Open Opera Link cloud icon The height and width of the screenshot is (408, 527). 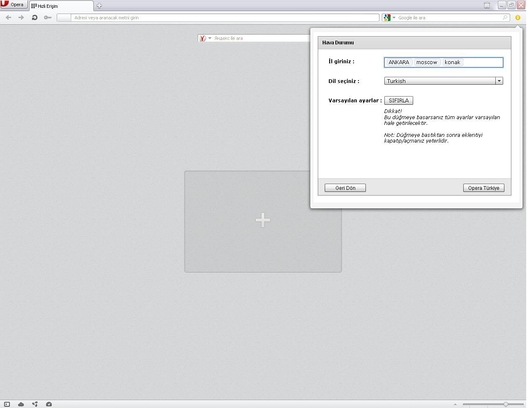(x=21, y=404)
